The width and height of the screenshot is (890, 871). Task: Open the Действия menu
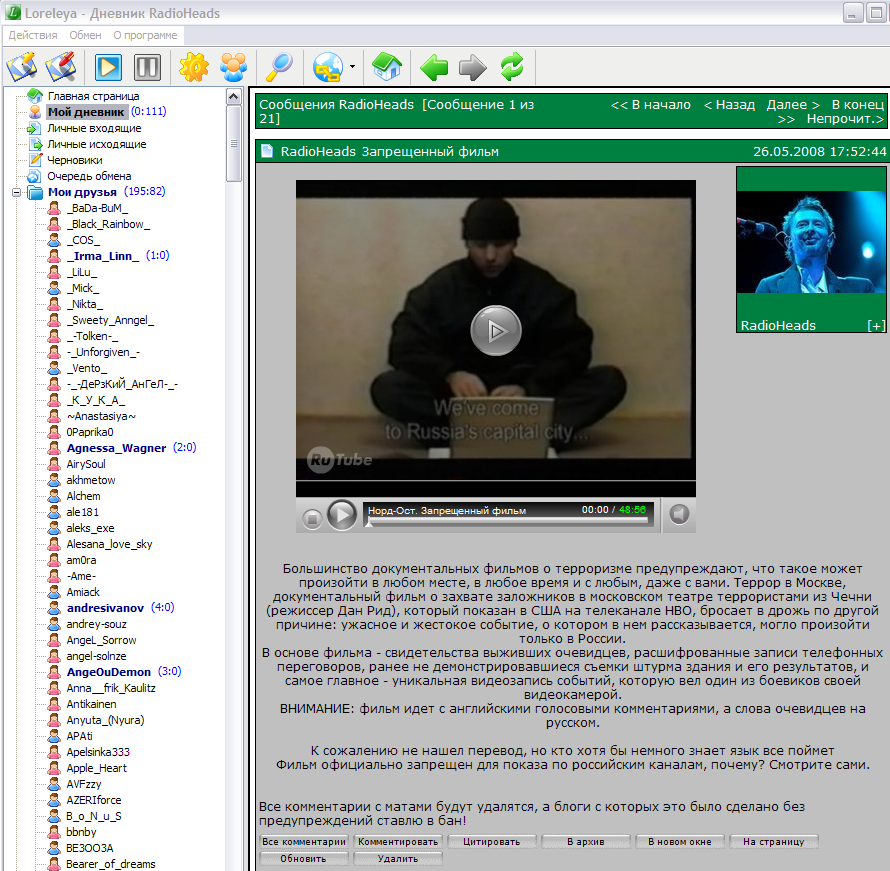tap(33, 35)
